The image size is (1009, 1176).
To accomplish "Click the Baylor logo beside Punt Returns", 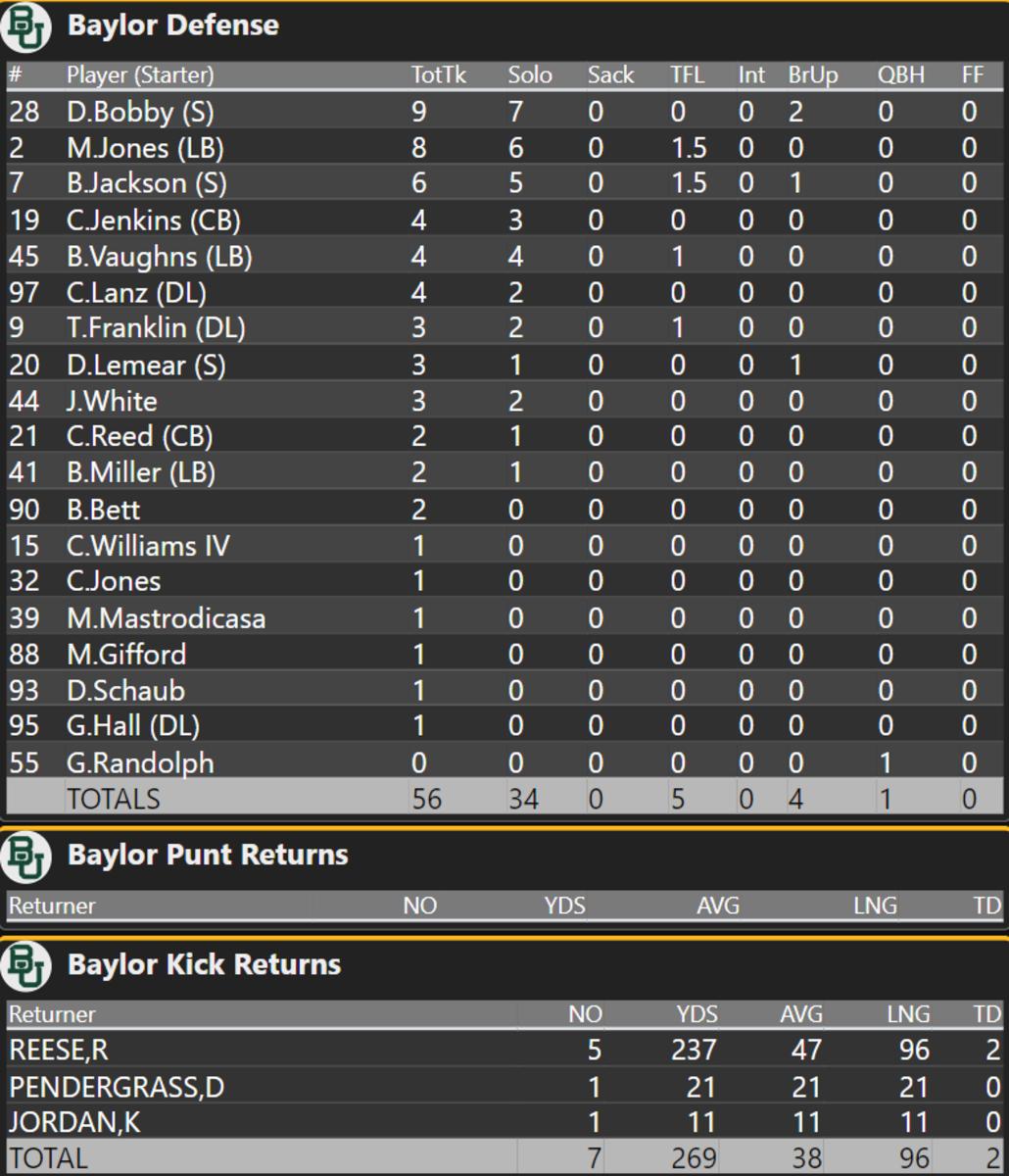I will tap(25, 857).
